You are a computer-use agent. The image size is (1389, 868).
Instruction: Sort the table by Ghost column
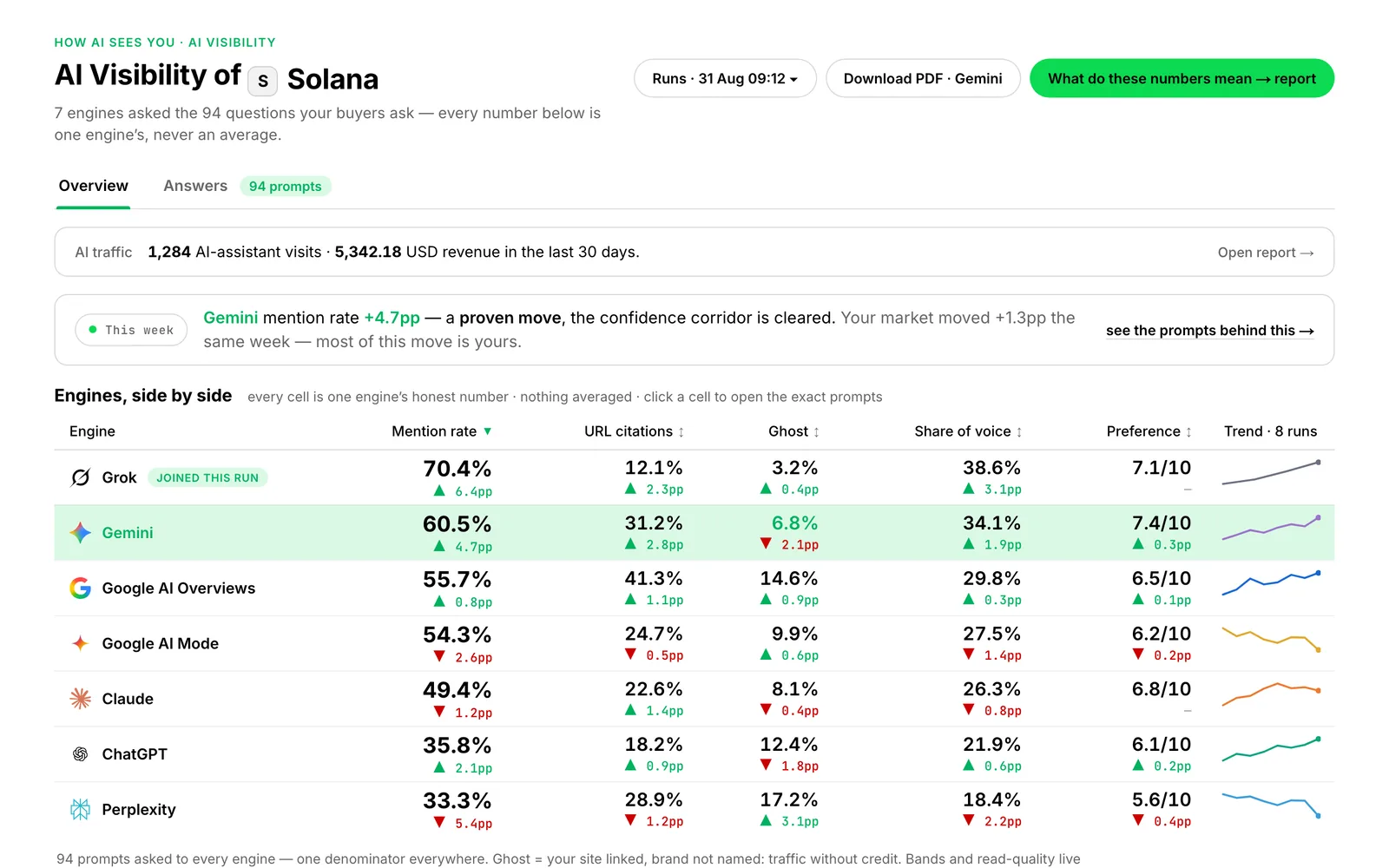[794, 431]
